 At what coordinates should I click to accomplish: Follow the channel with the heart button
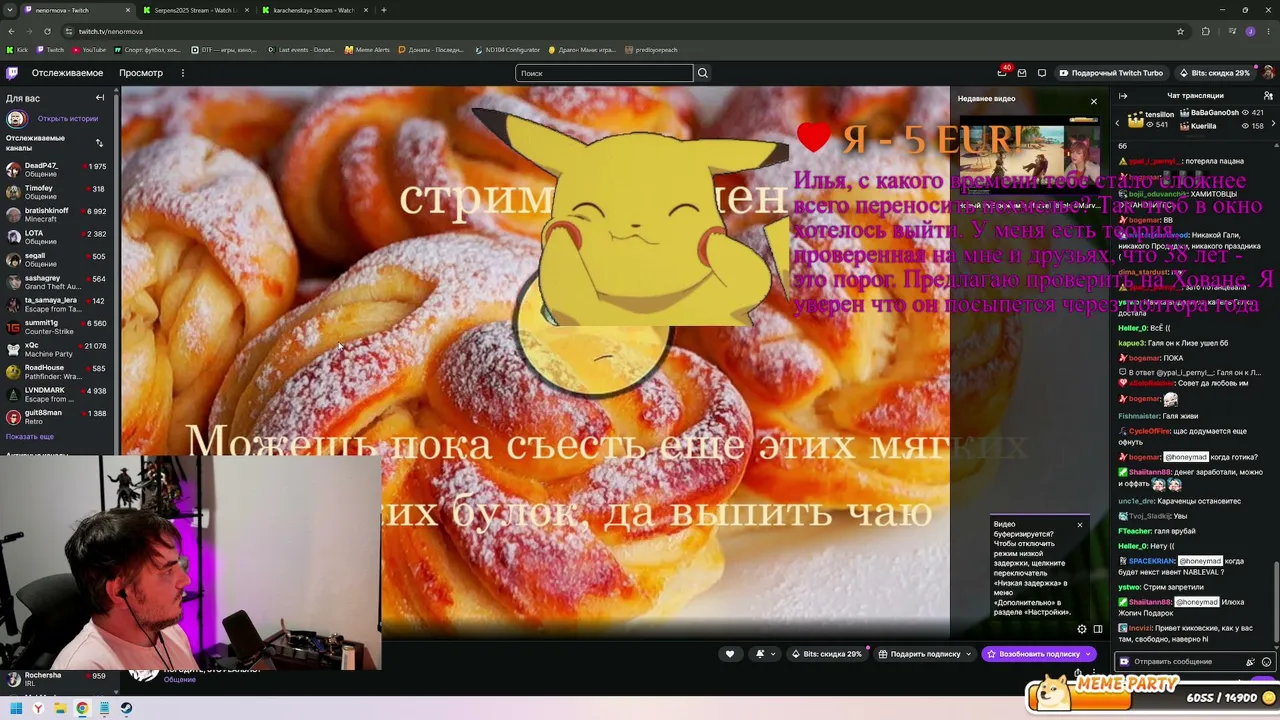[730, 654]
